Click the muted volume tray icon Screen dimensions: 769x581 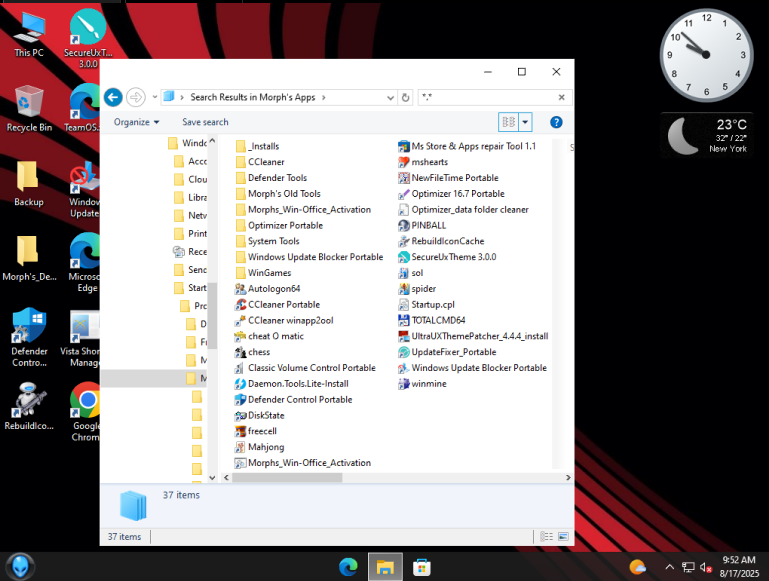tap(706, 567)
